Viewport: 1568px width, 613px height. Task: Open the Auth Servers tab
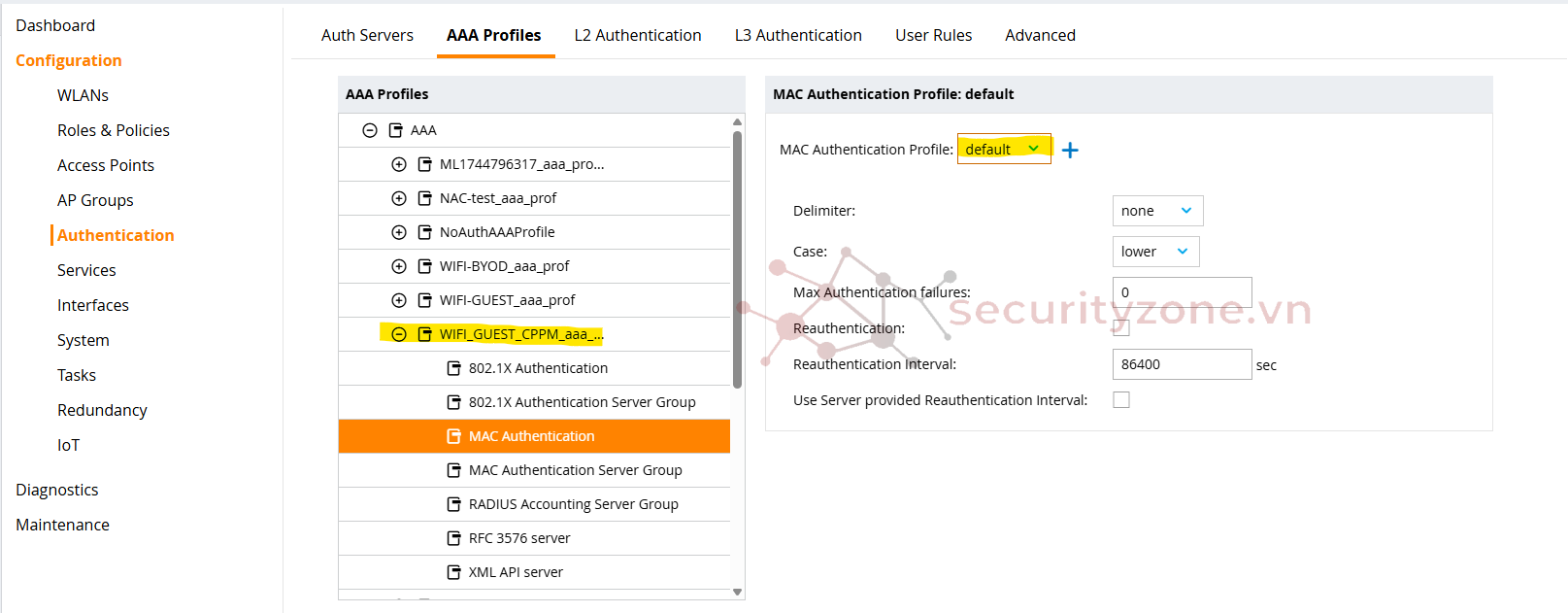point(367,35)
